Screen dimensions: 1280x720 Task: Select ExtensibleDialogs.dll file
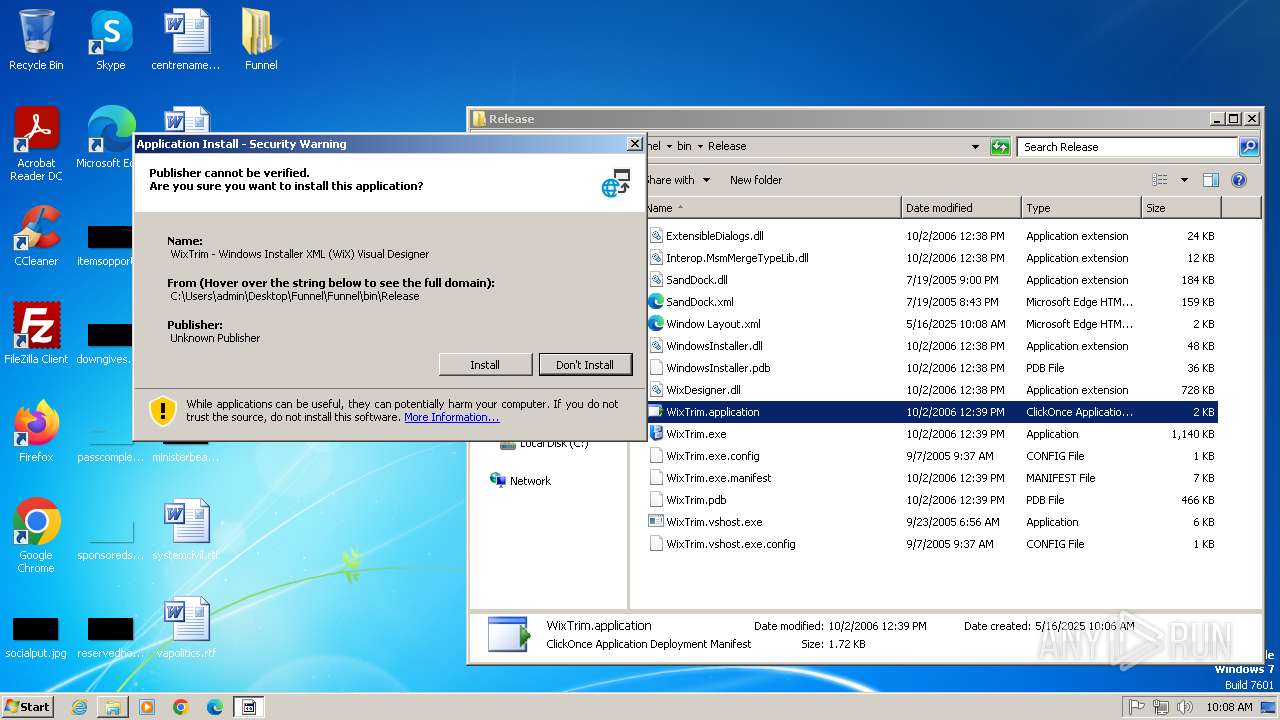point(714,236)
